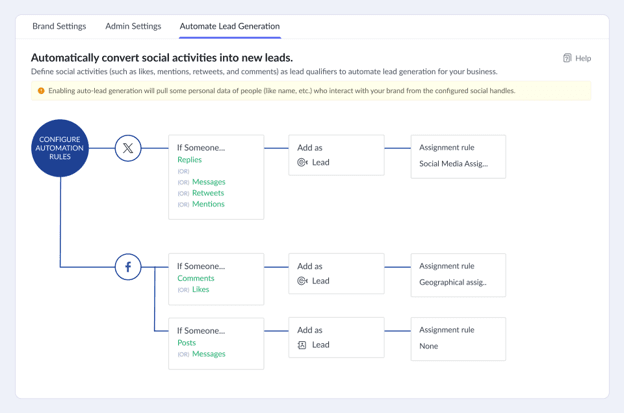Select the Facebook network icon
The image size is (624, 413).
coord(128,267)
